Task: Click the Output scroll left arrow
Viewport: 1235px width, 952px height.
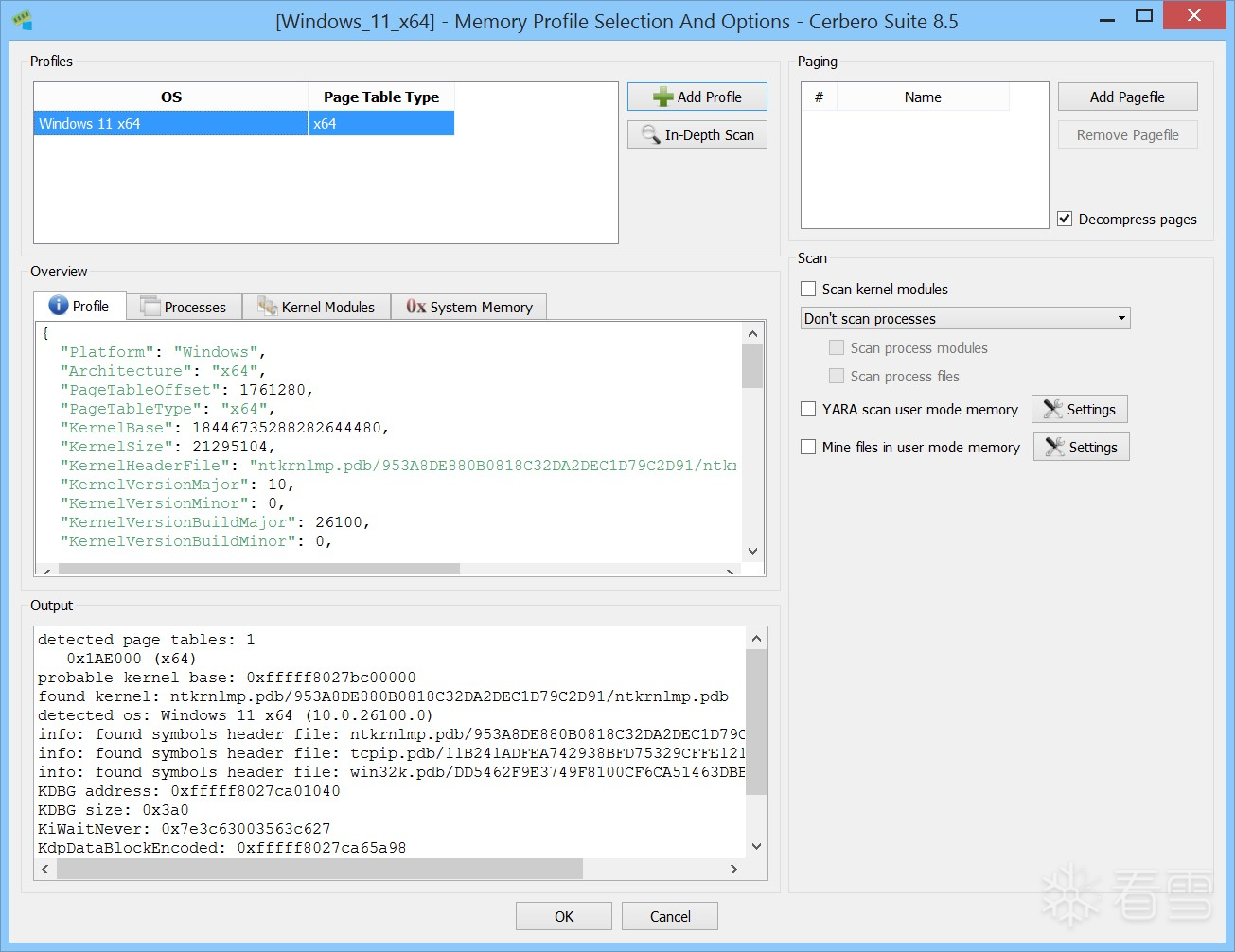Action: tap(45, 869)
